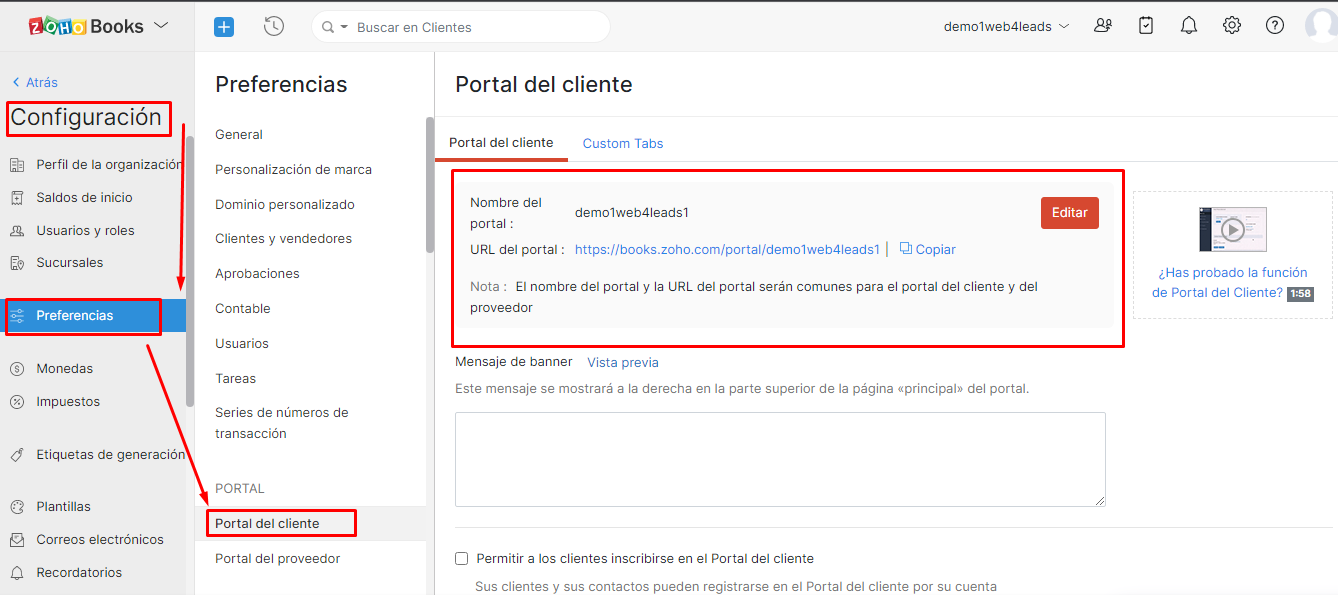Click the Monedas currency icon
The image size is (1338, 595).
[17, 369]
